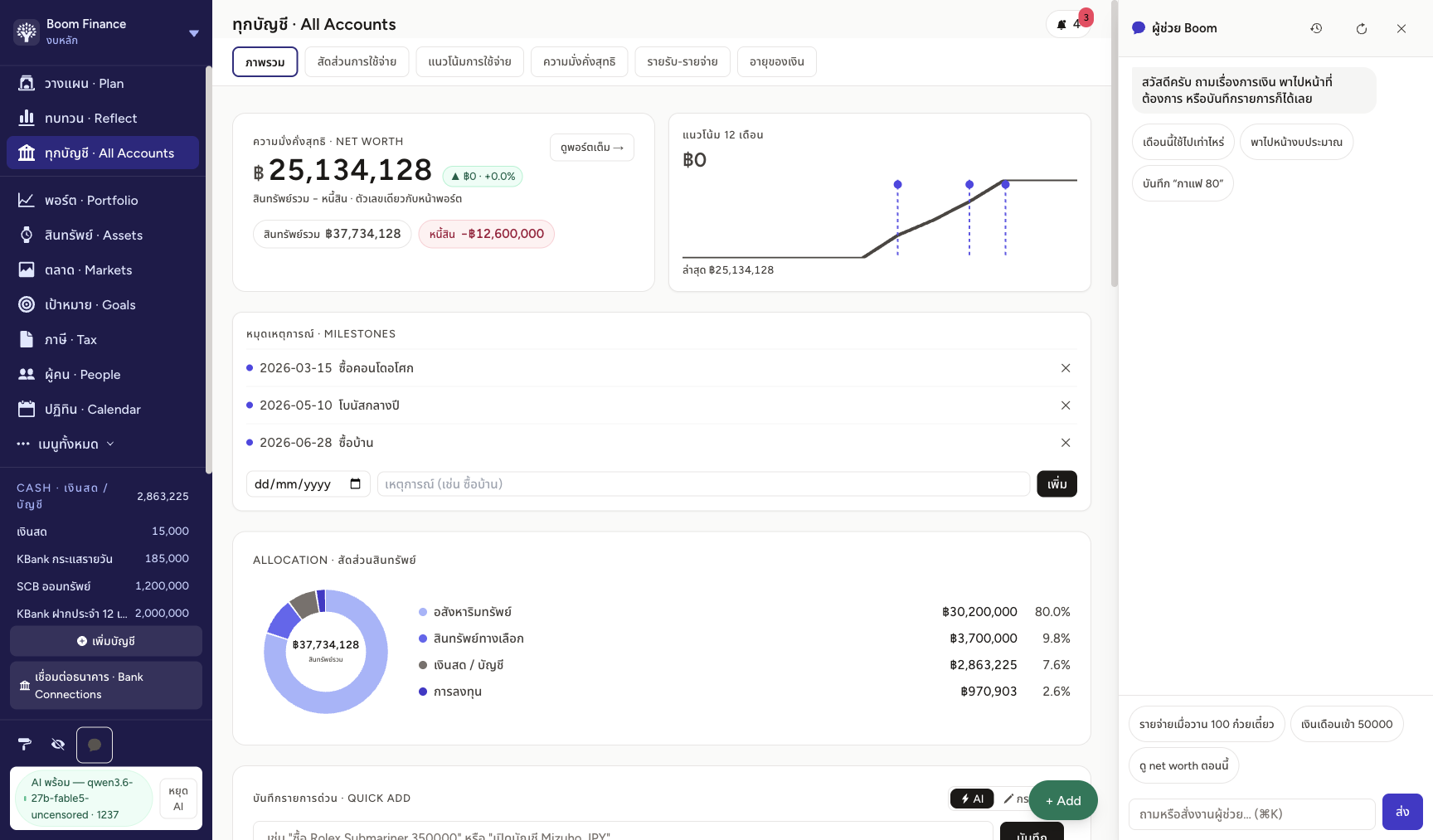Click the Boom Finance logo

click(x=27, y=32)
